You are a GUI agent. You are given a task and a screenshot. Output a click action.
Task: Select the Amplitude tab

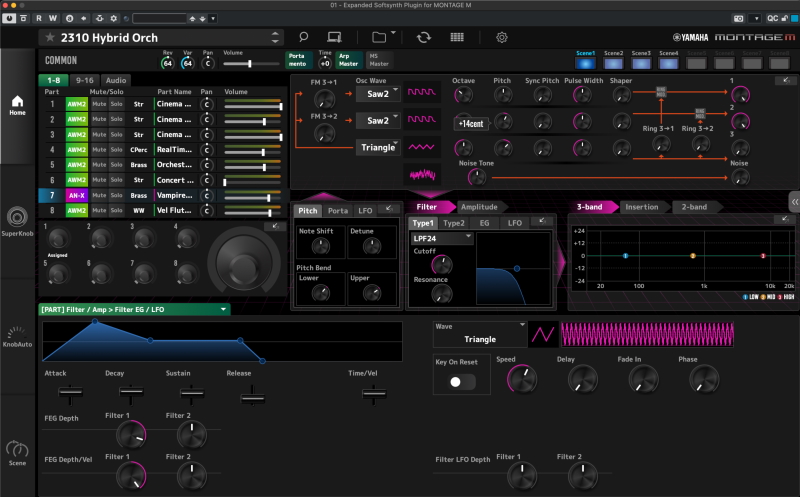tap(478, 207)
